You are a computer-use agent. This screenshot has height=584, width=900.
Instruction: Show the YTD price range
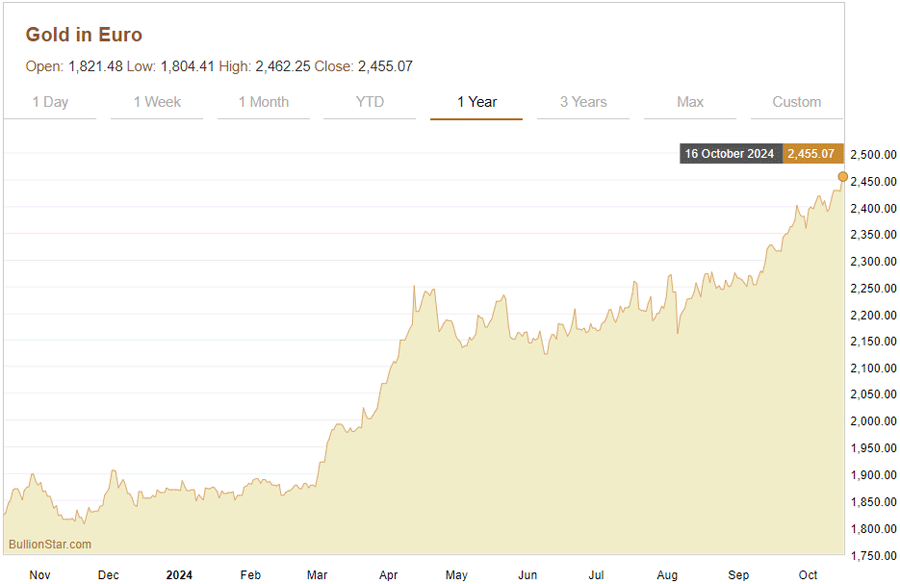click(x=370, y=102)
